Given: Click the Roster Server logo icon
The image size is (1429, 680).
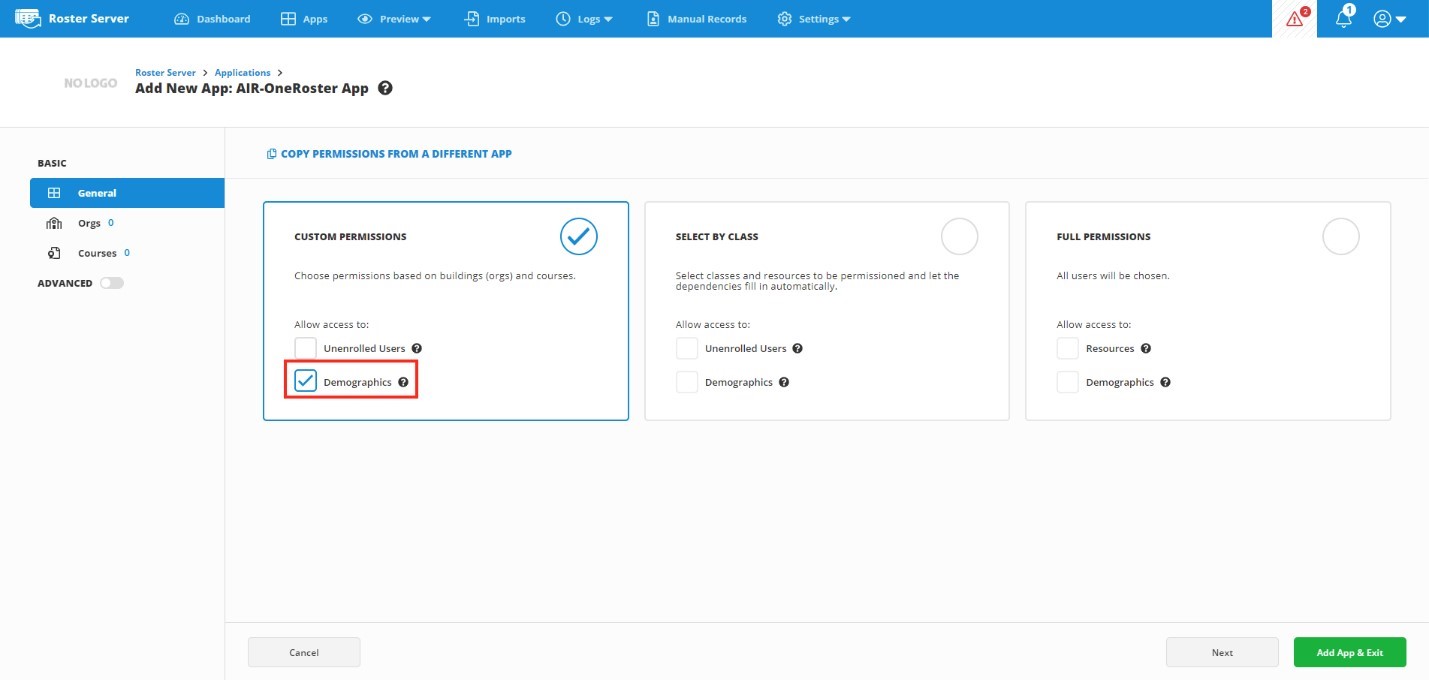Looking at the screenshot, I should pos(27,18).
